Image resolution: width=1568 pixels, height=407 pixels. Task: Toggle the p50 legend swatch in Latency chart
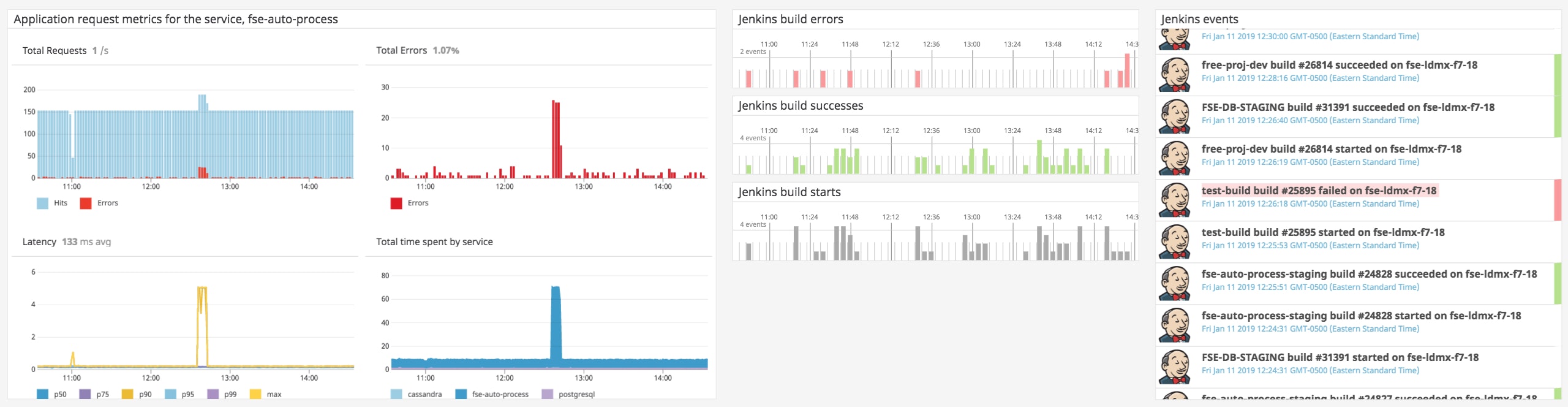(42, 394)
